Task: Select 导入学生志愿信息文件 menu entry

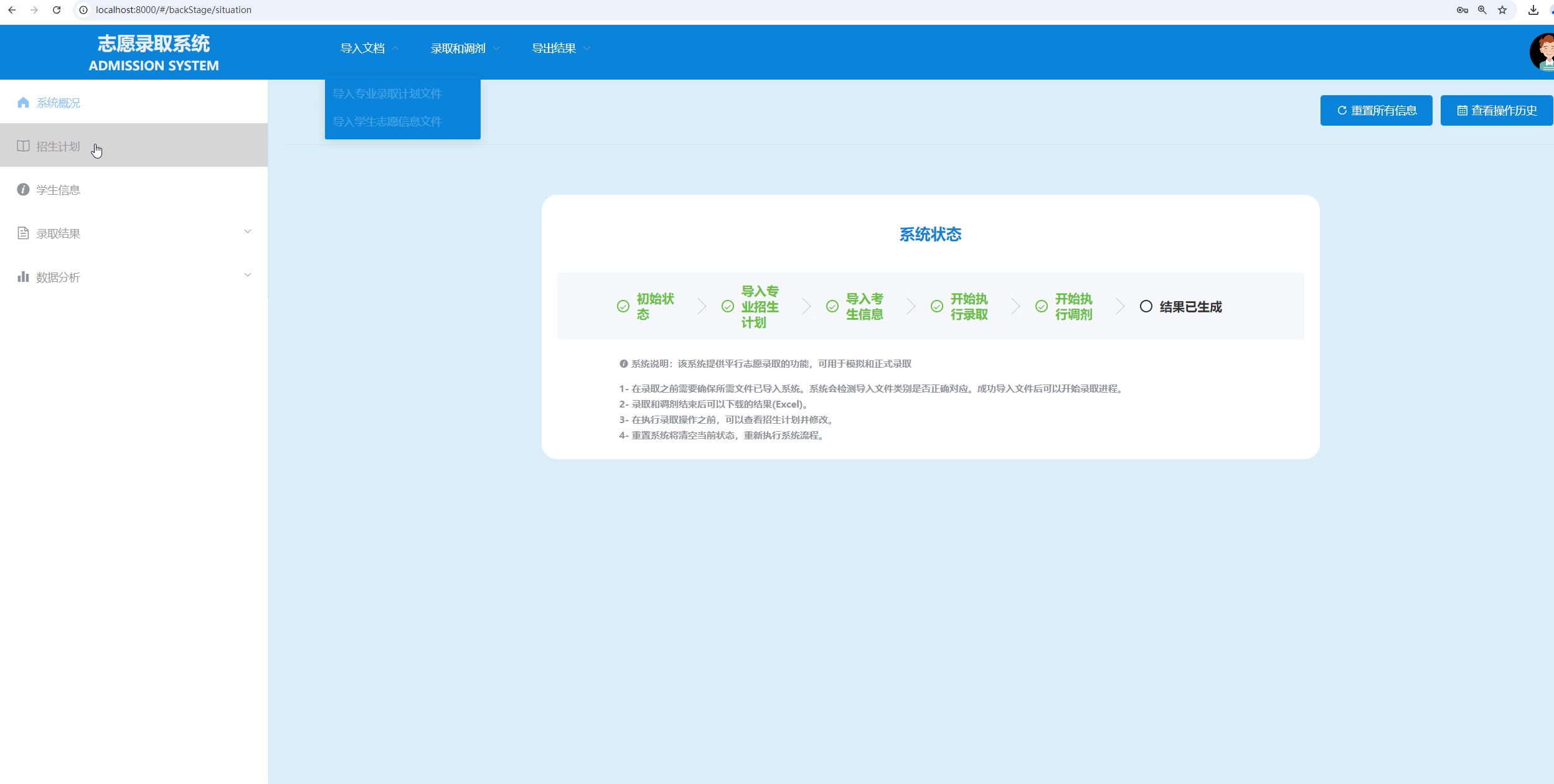Action: 387,122
